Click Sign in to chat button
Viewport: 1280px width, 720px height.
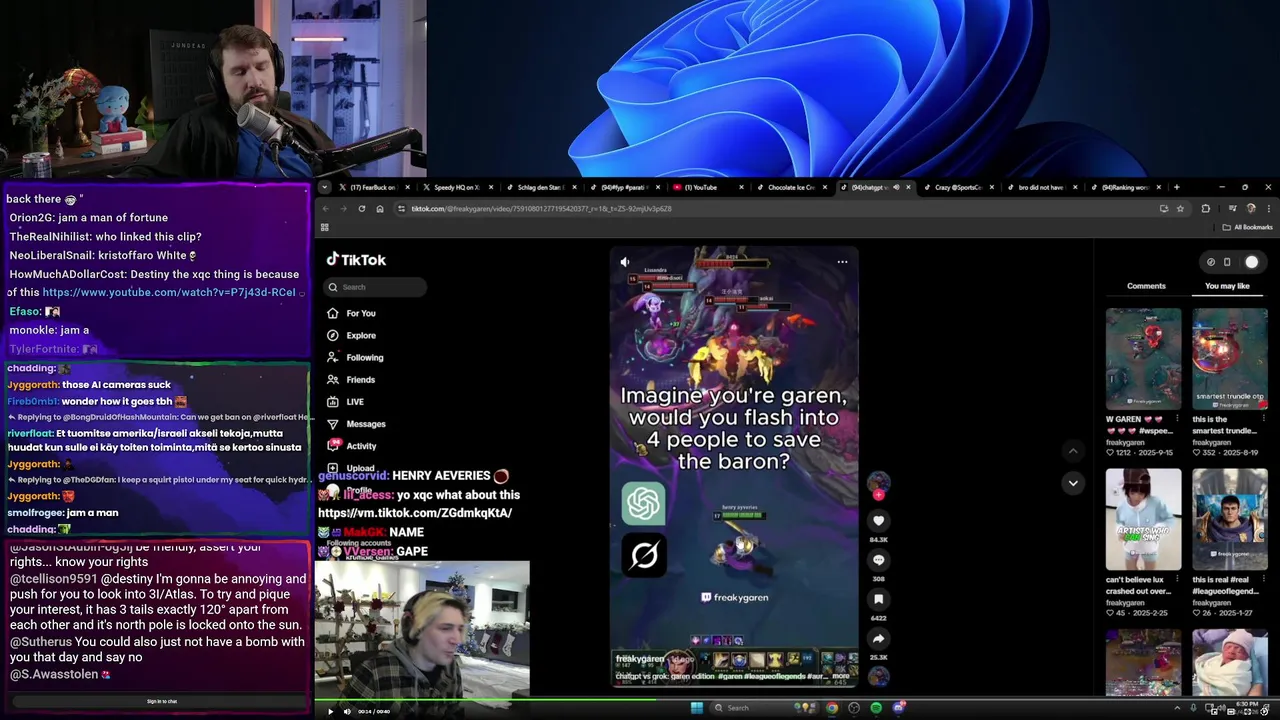coord(162,701)
